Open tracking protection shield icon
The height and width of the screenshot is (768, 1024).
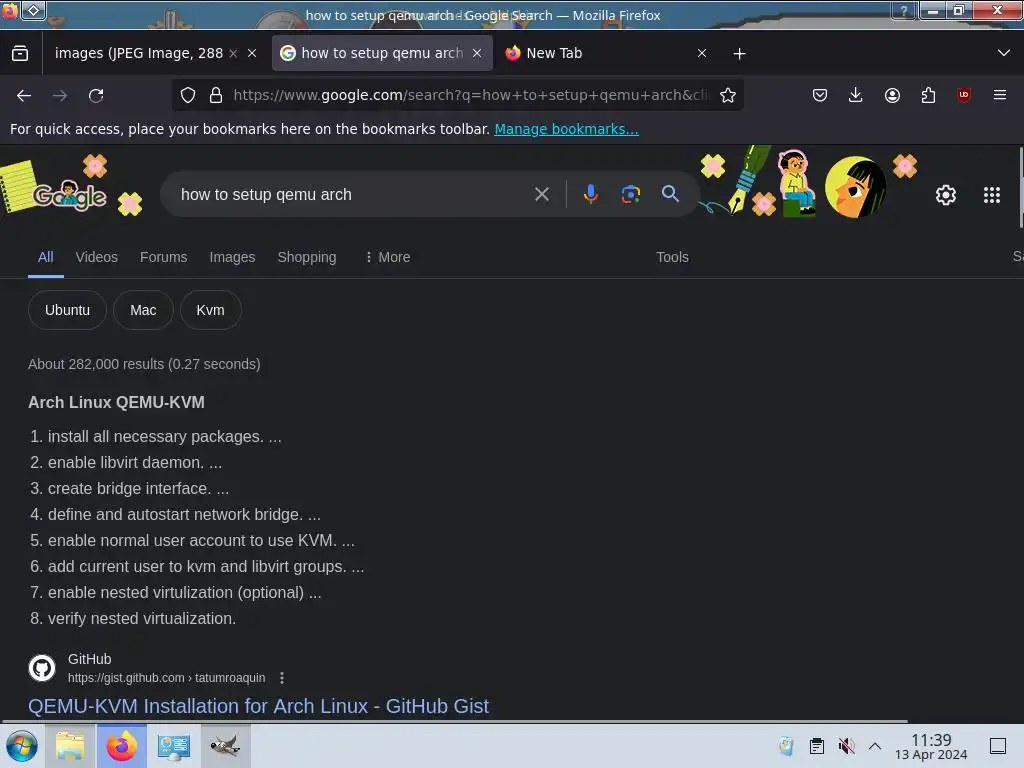(x=188, y=95)
